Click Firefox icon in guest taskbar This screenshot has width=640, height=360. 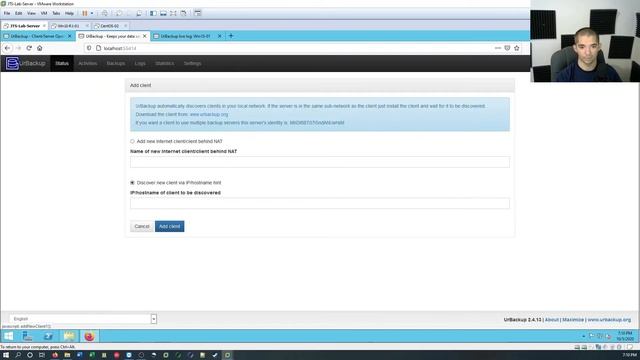point(89,336)
